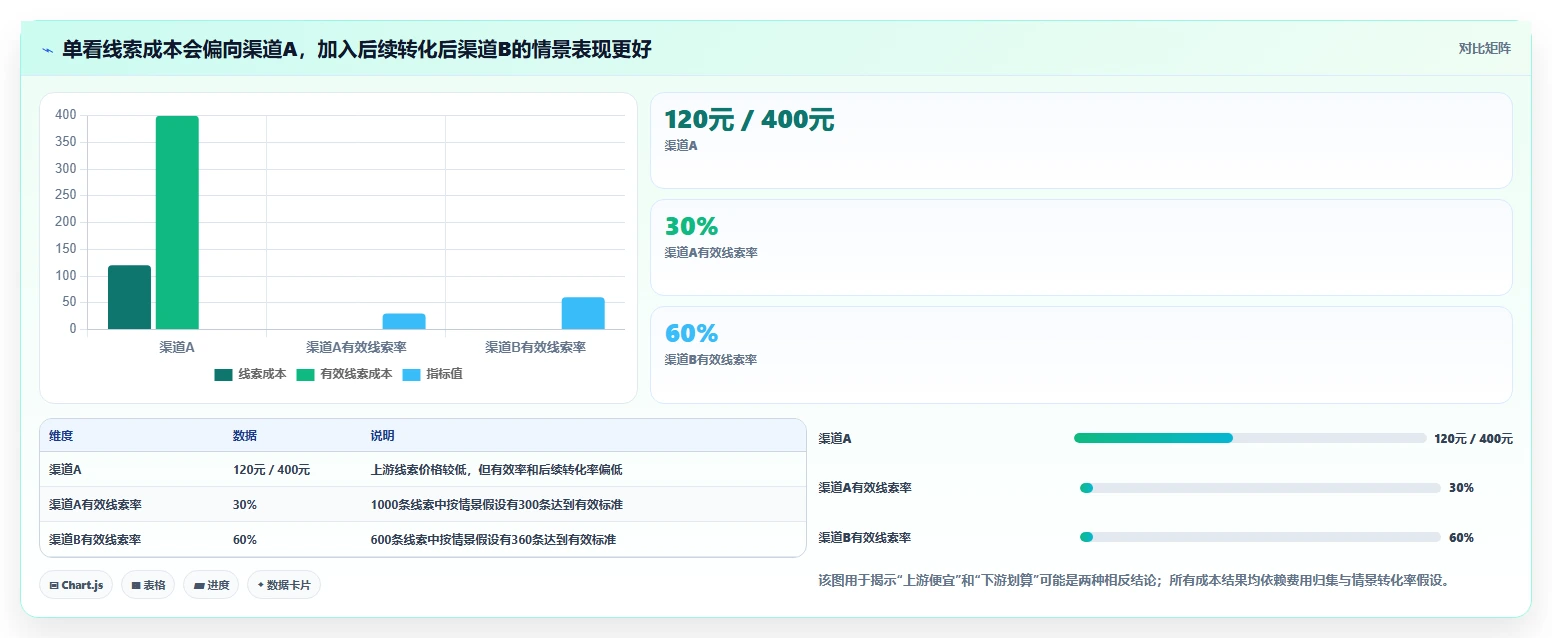1552x638 pixels.
Task: Open the 120元 / 400元 data card
Action: point(1081,140)
